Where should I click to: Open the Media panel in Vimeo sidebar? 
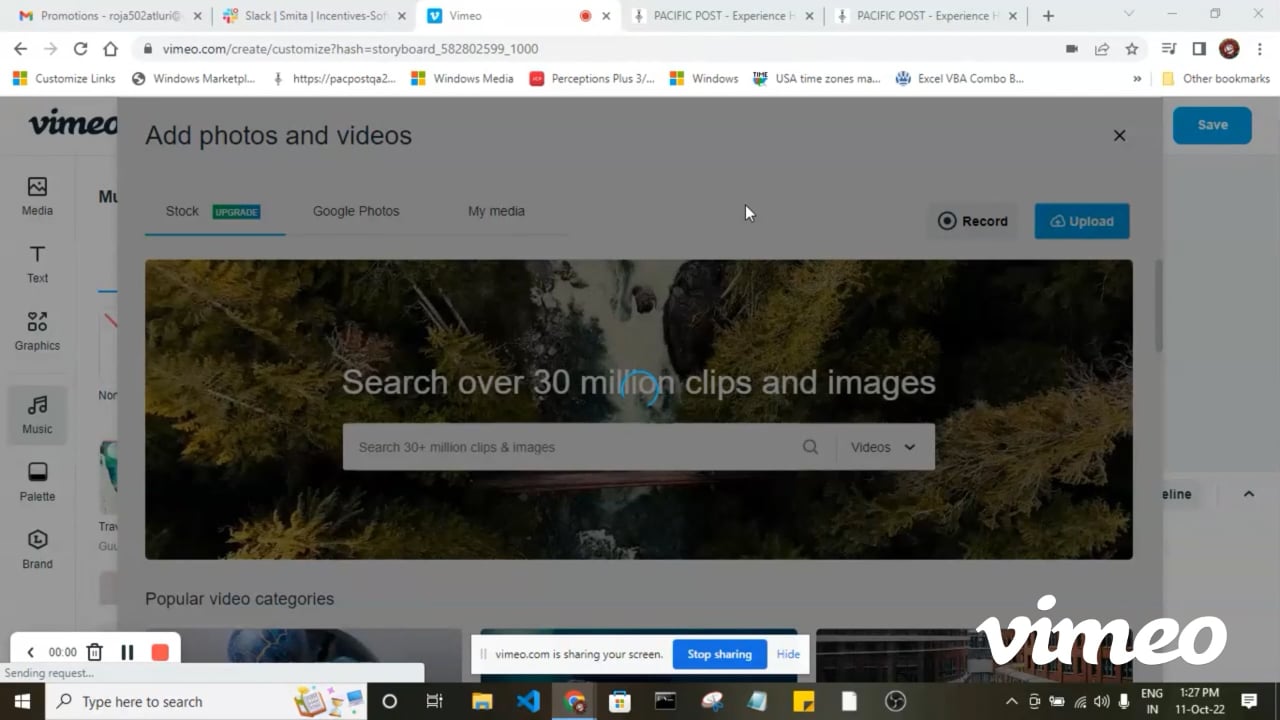pyautogui.click(x=37, y=196)
